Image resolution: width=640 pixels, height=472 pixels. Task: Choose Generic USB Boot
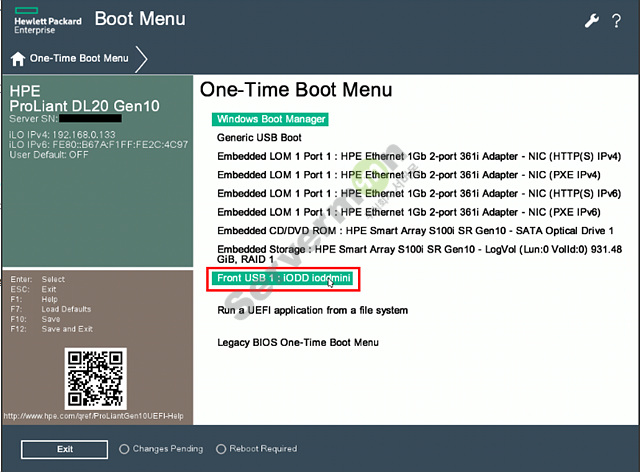[259, 138]
